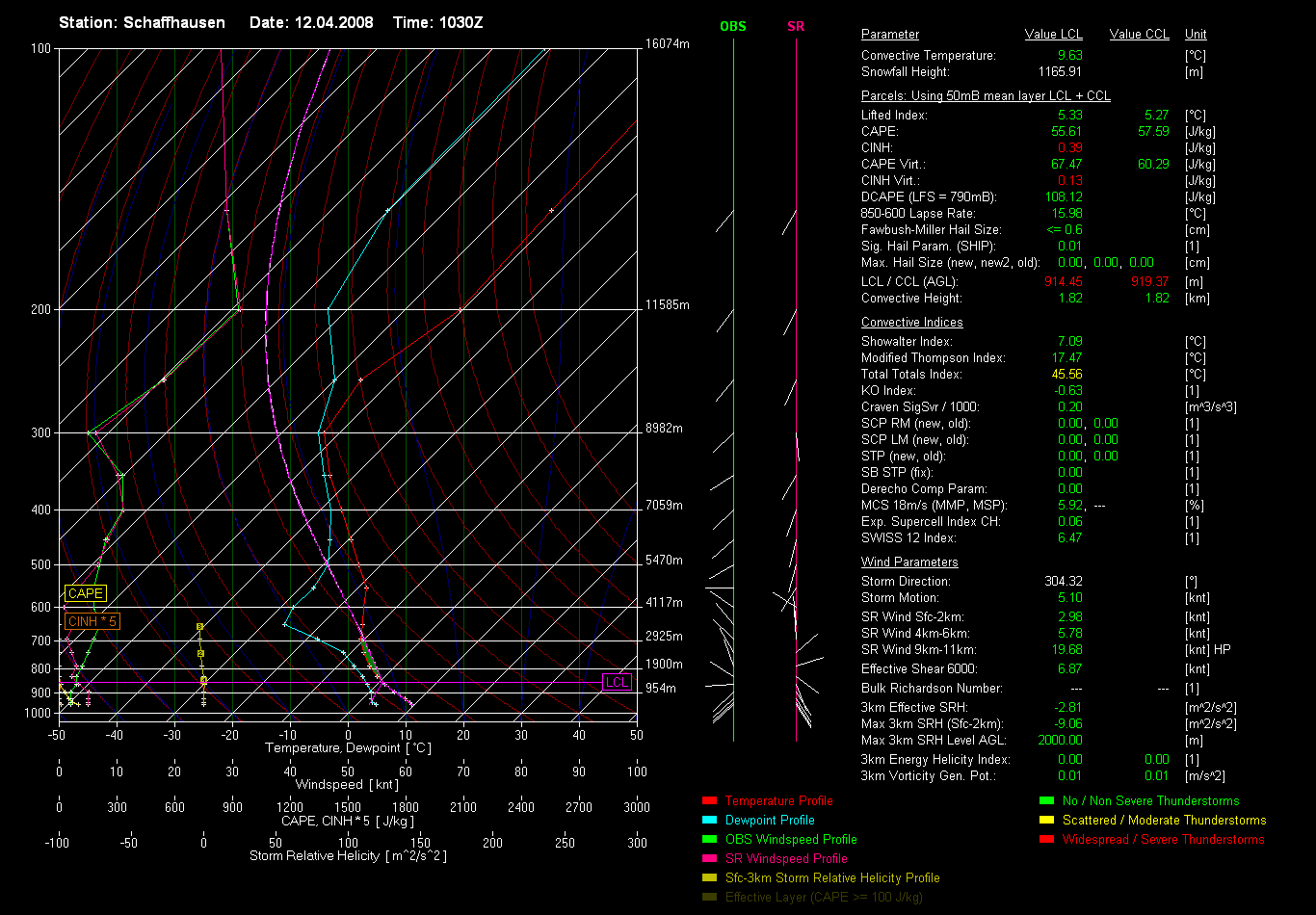Click the Parameter column header
The height and width of the screenshot is (915, 1316).
tap(890, 35)
